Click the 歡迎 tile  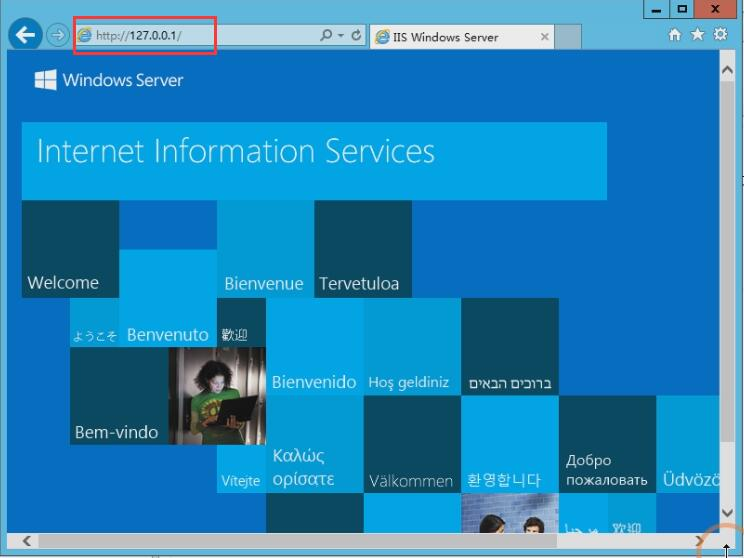pyautogui.click(x=241, y=323)
